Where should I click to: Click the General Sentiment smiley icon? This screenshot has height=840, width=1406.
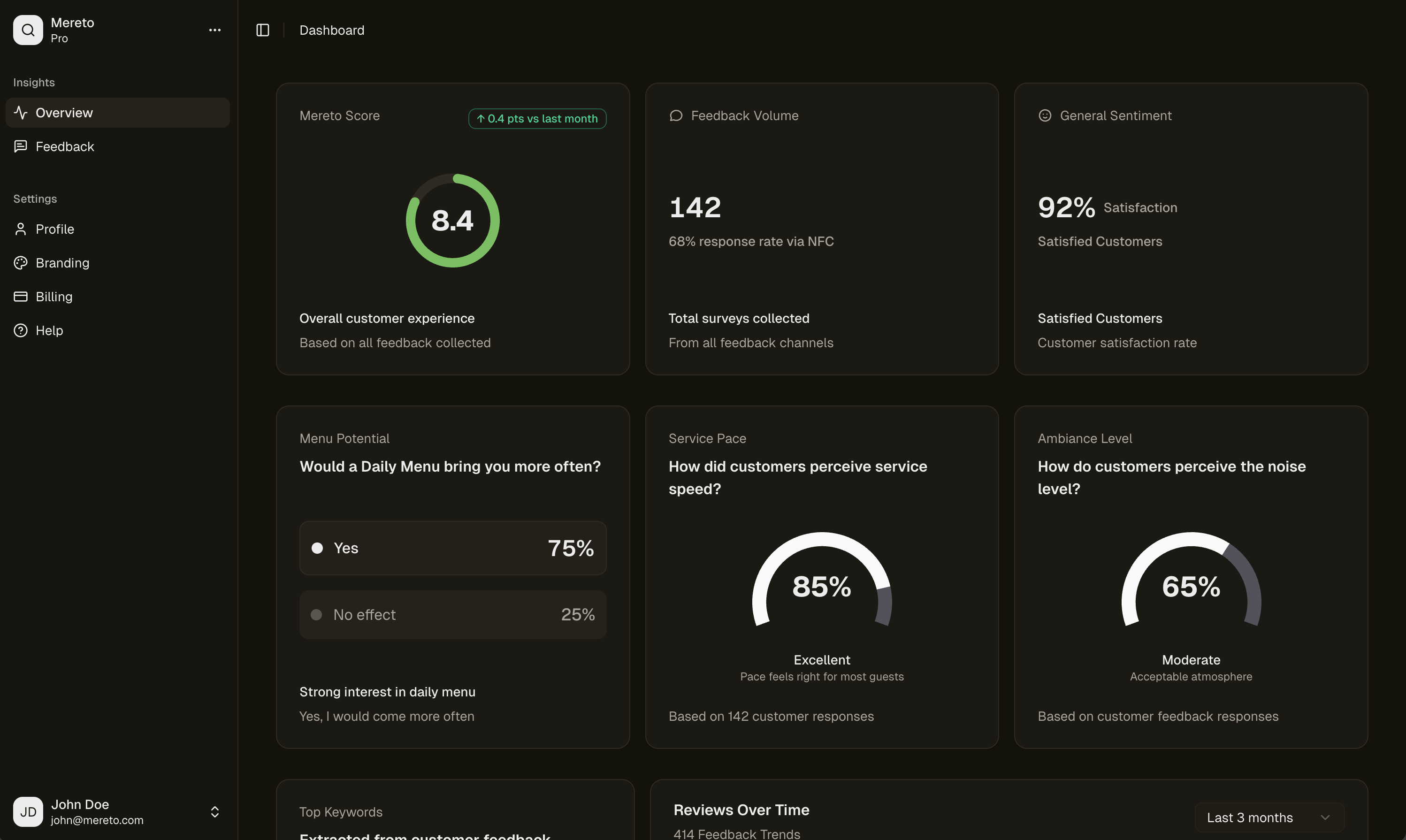(1045, 115)
